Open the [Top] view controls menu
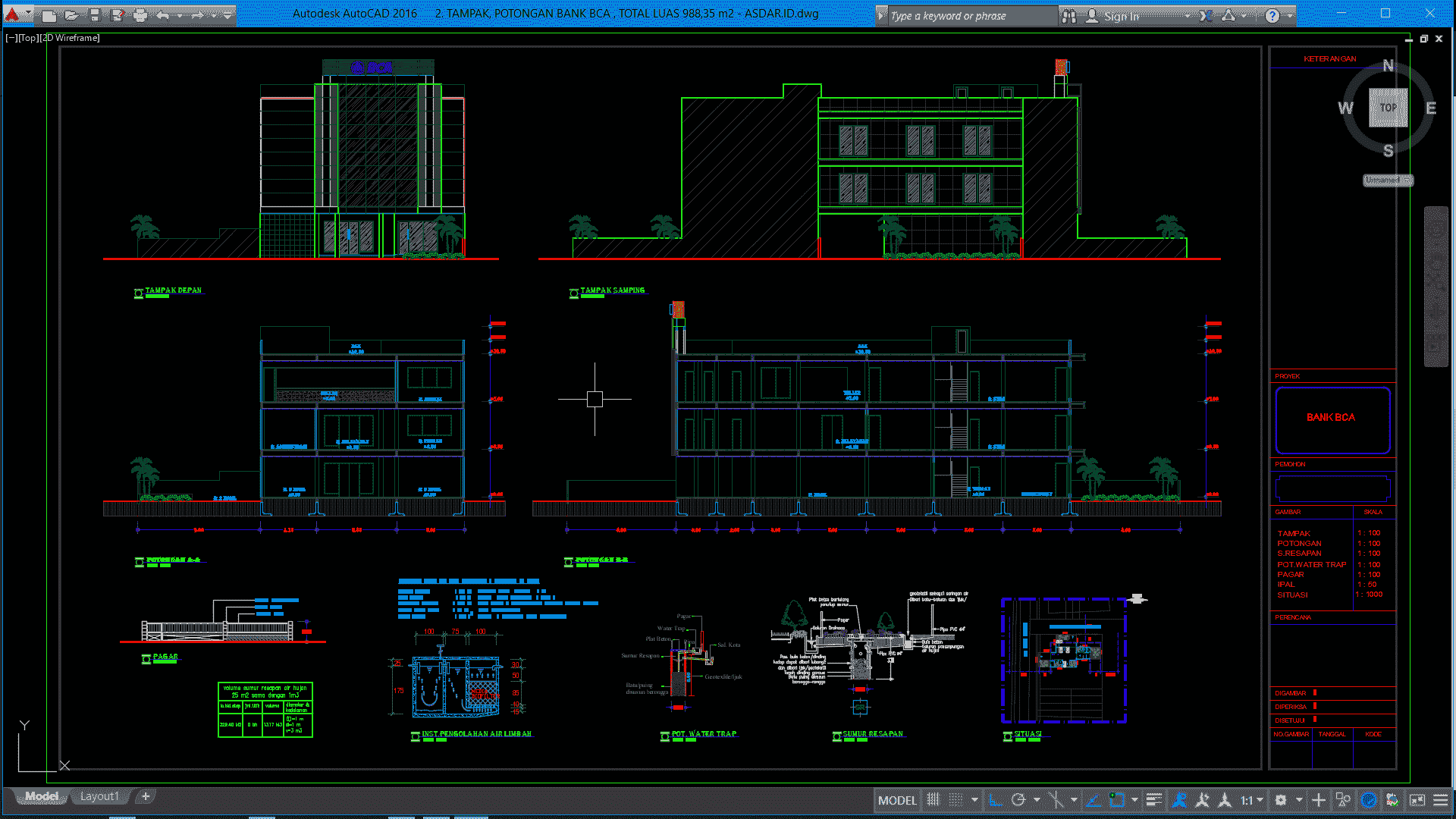1456x819 pixels. [28, 38]
